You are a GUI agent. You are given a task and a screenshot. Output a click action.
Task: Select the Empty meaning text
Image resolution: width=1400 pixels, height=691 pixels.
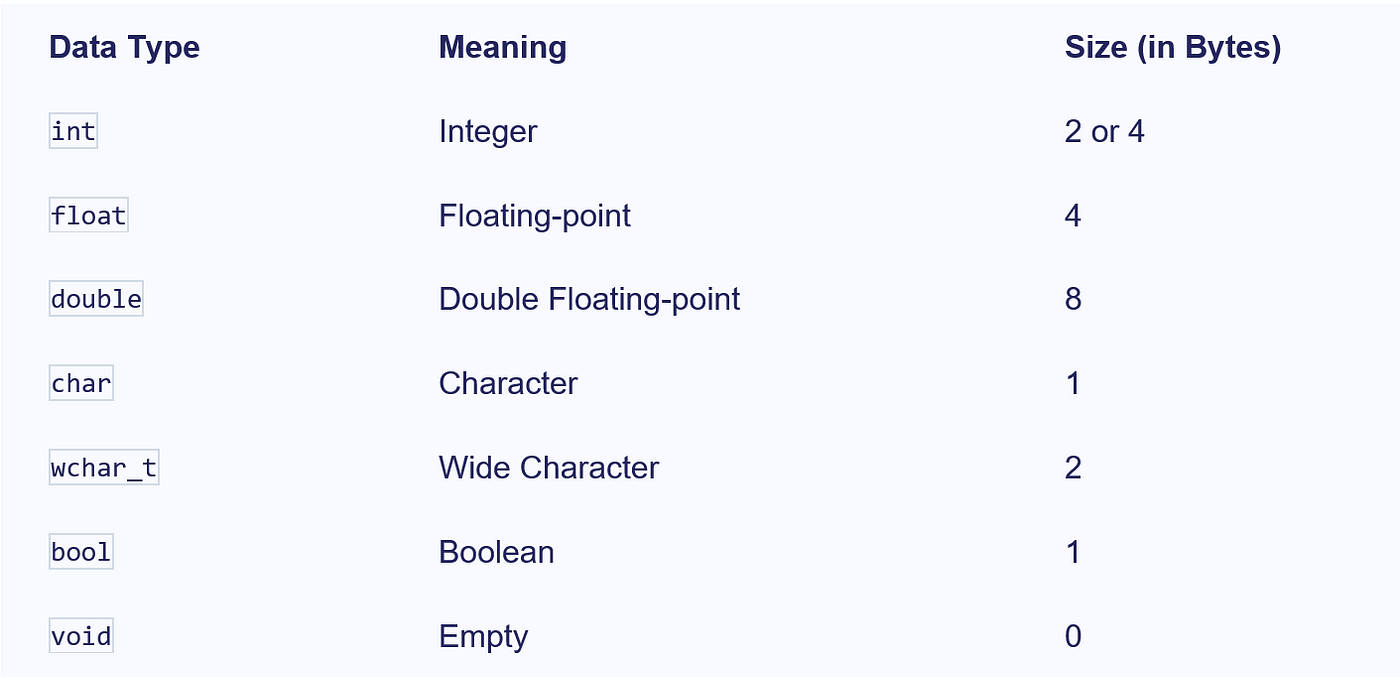483,636
